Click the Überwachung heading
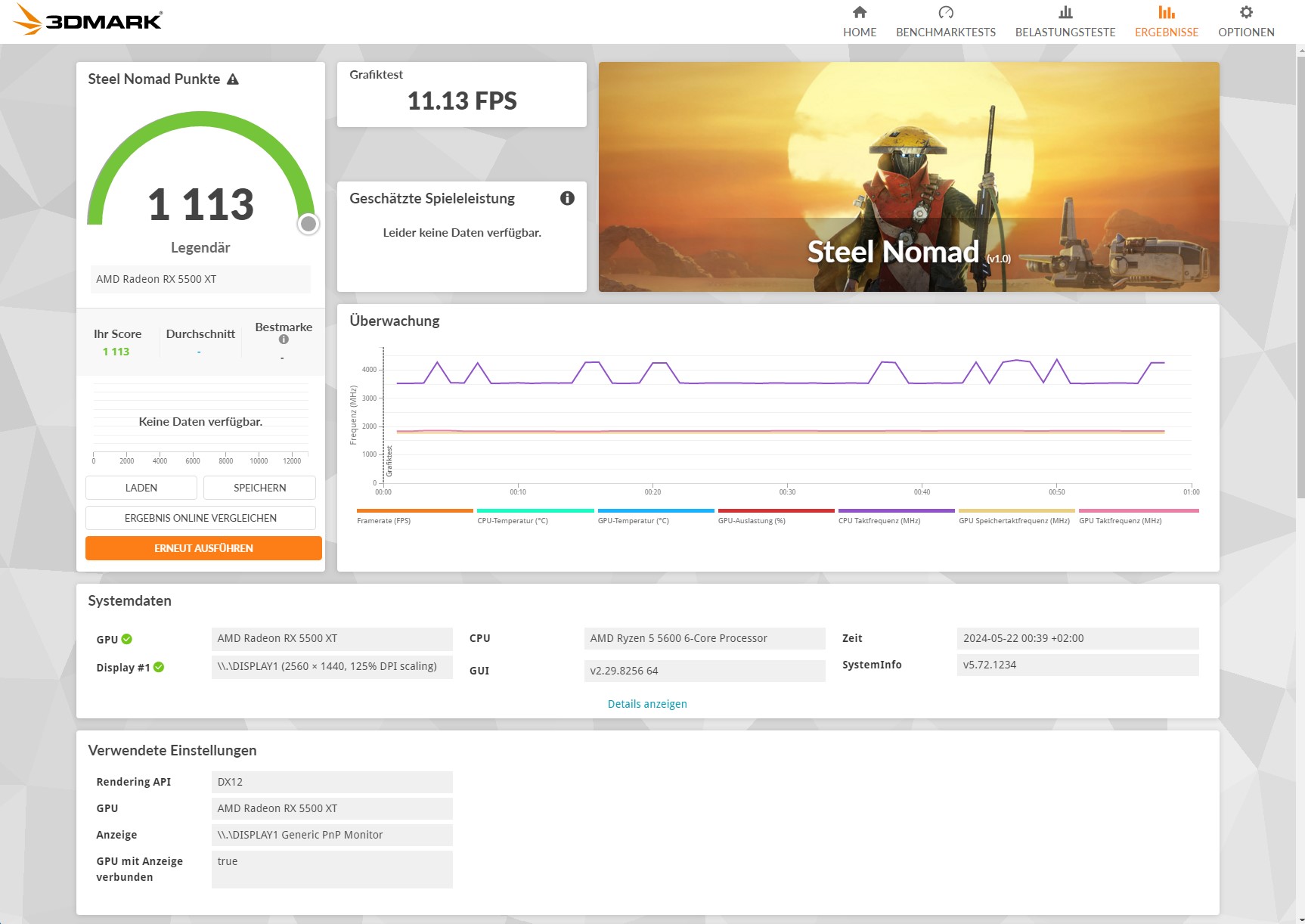 pyautogui.click(x=394, y=321)
